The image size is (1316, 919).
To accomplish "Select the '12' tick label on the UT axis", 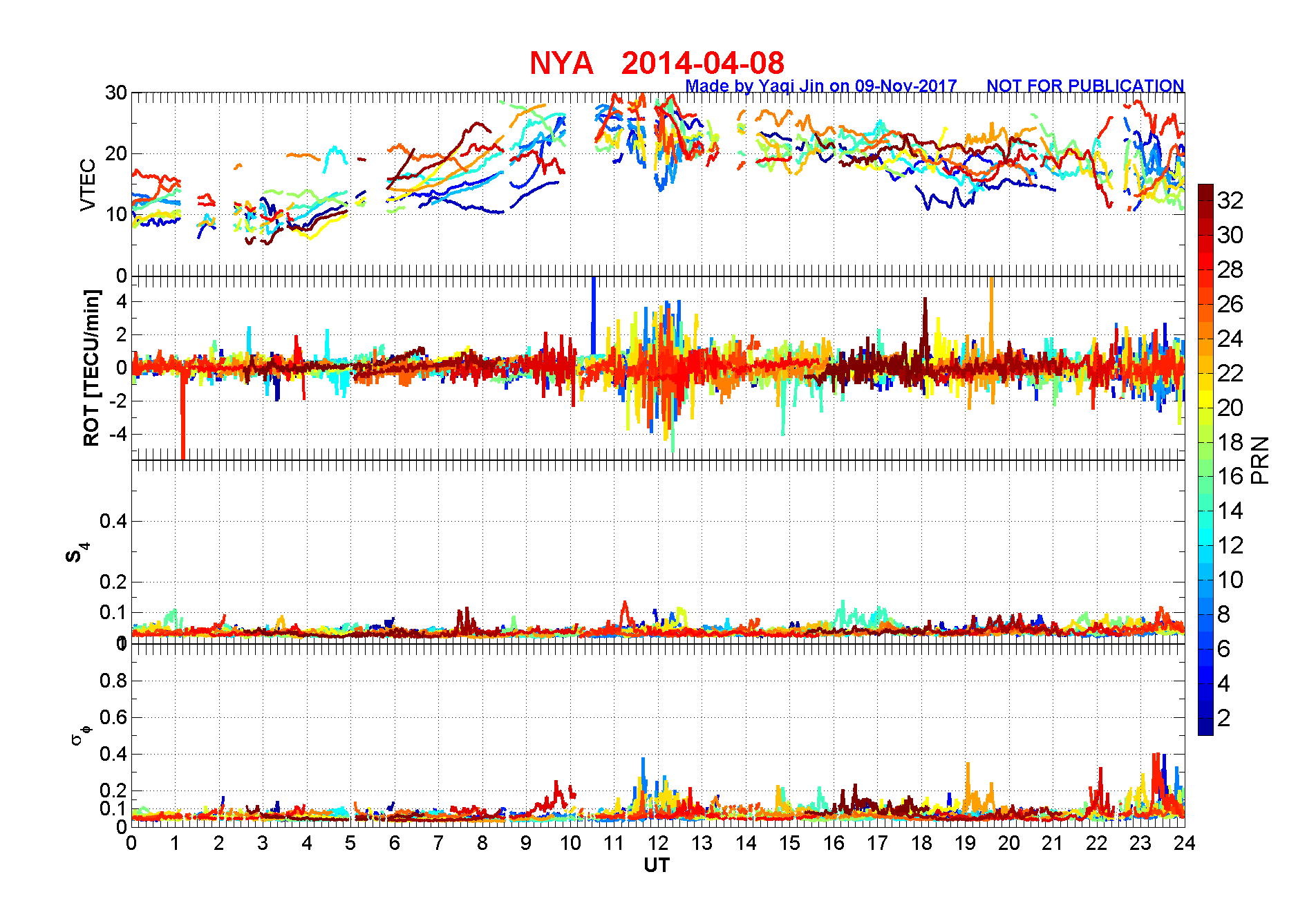I will click(x=658, y=843).
